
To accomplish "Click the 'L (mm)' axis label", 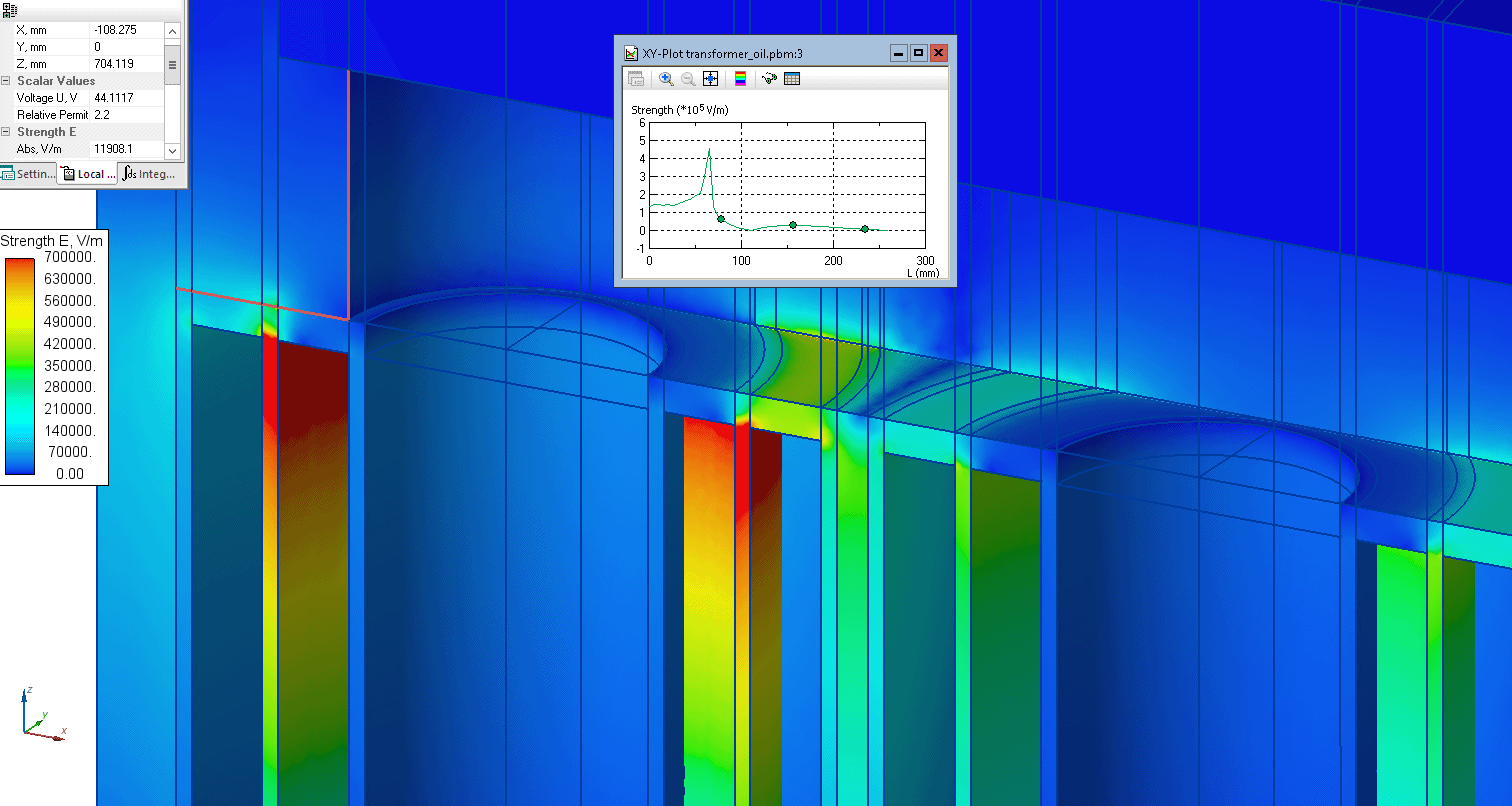I will point(924,272).
